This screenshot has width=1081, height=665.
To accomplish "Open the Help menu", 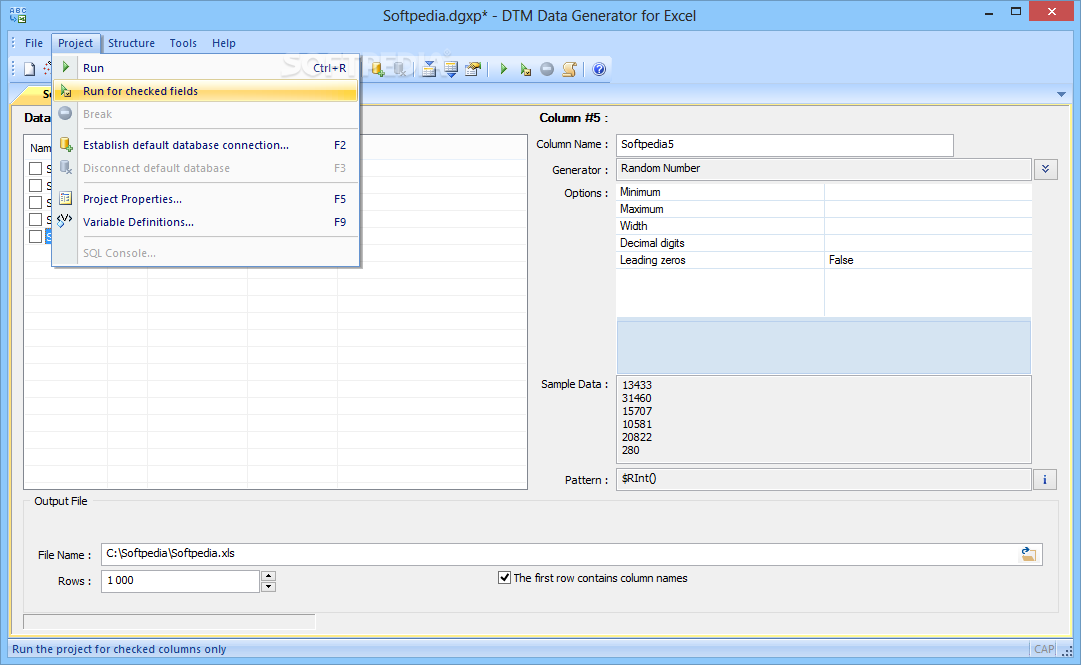I will [x=223, y=43].
